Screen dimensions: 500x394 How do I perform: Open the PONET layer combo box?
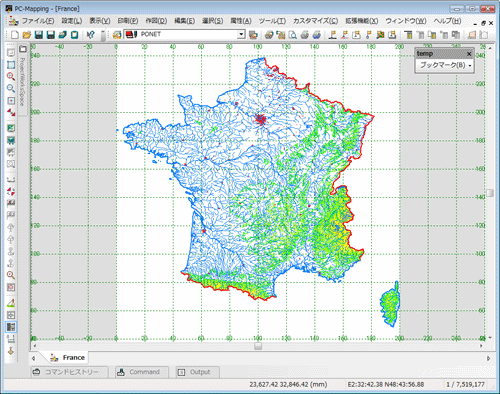[x=184, y=34]
